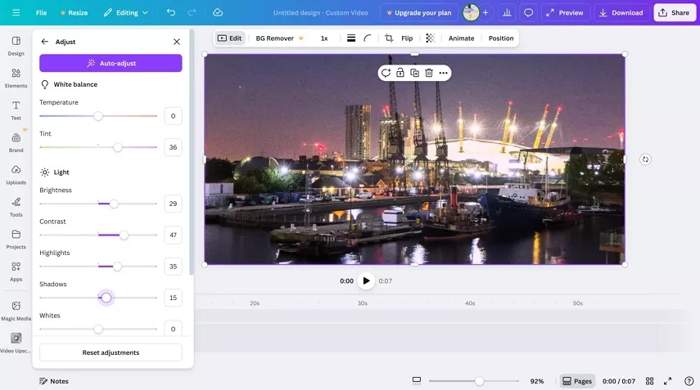Click the Brightness slider handle
Image resolution: width=700 pixels, height=390 pixels.
click(x=114, y=203)
